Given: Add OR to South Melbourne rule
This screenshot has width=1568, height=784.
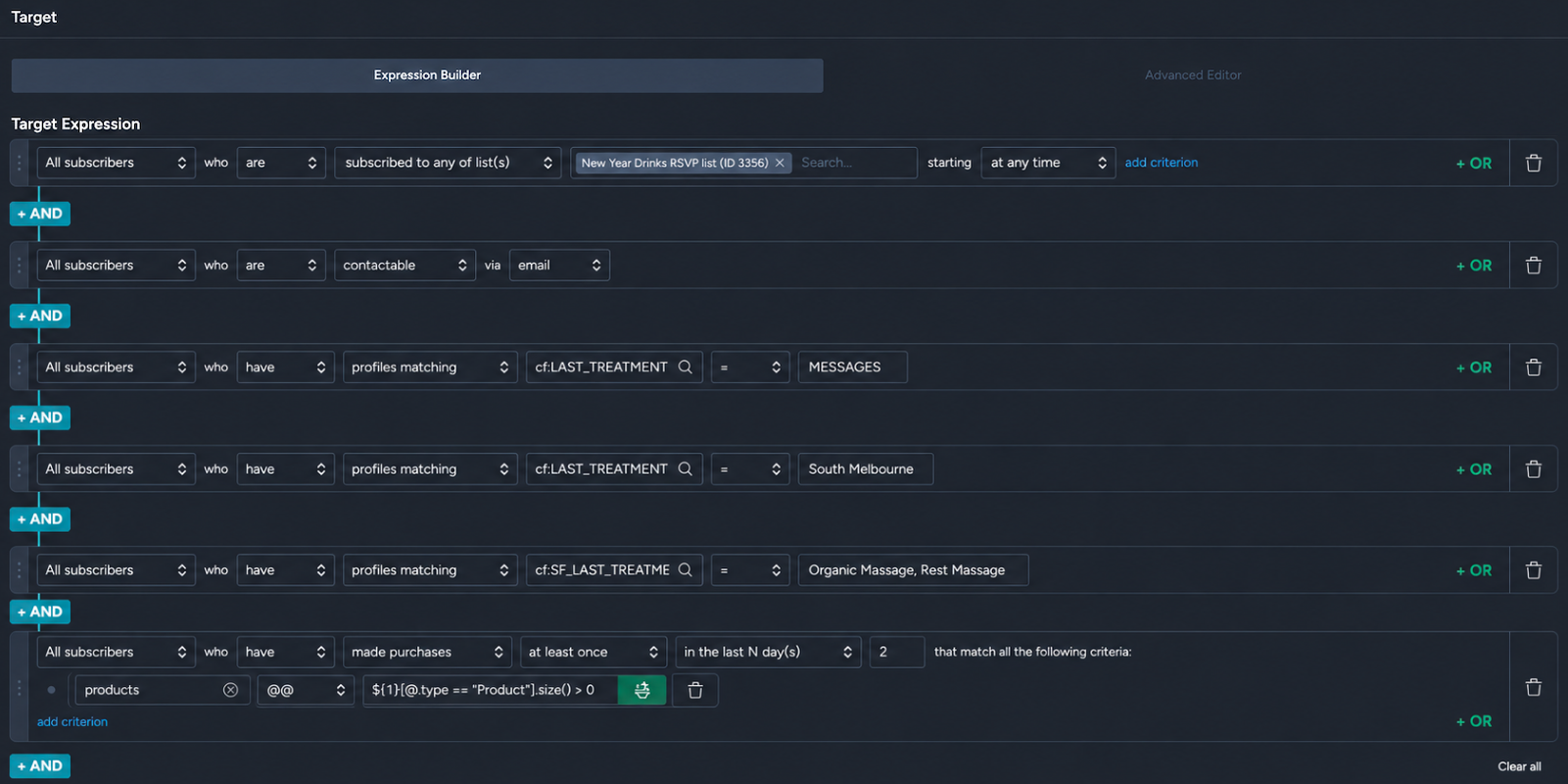Looking at the screenshot, I should (x=1474, y=469).
